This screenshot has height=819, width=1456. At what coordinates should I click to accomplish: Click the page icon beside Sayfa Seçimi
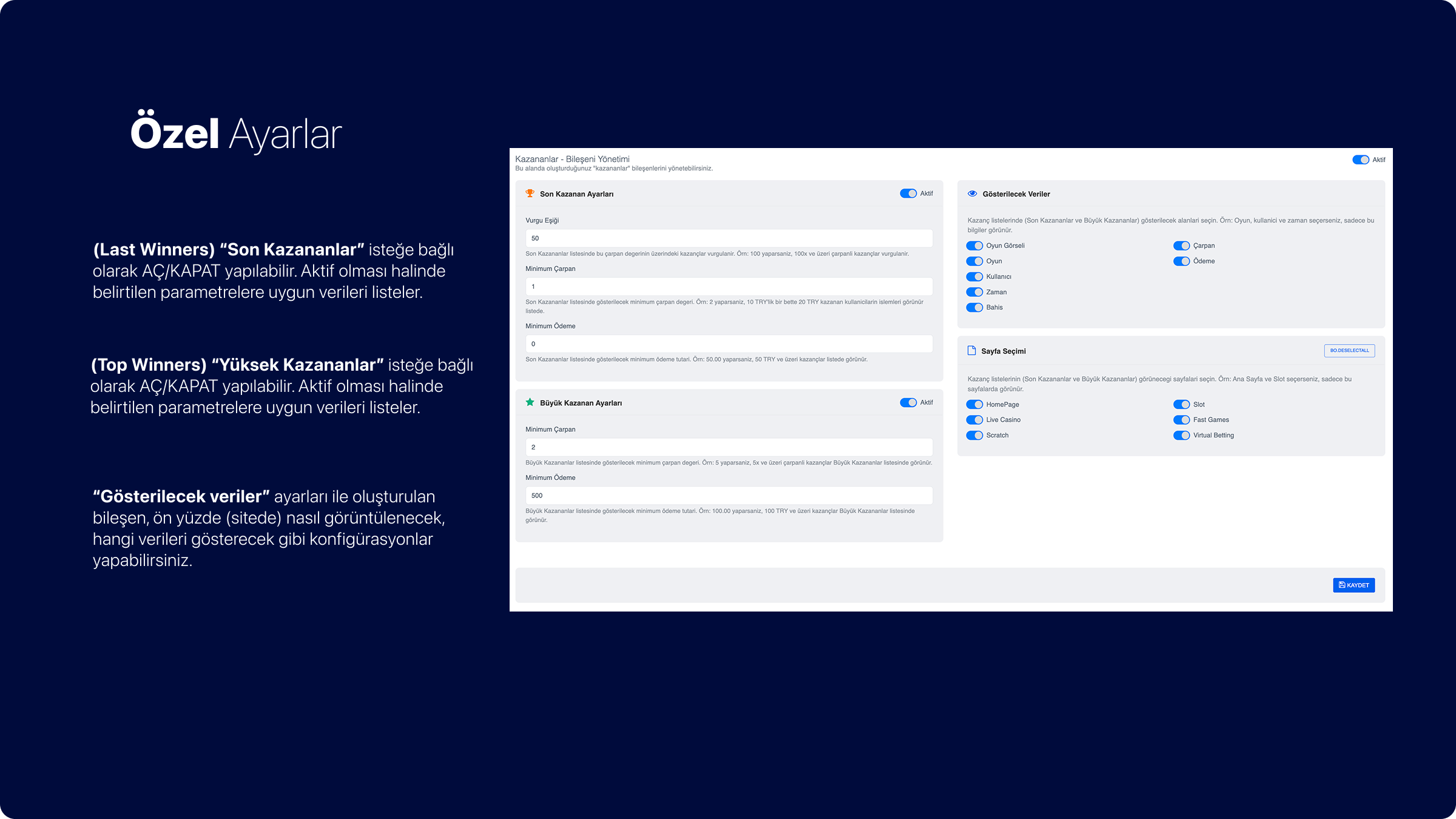(971, 351)
